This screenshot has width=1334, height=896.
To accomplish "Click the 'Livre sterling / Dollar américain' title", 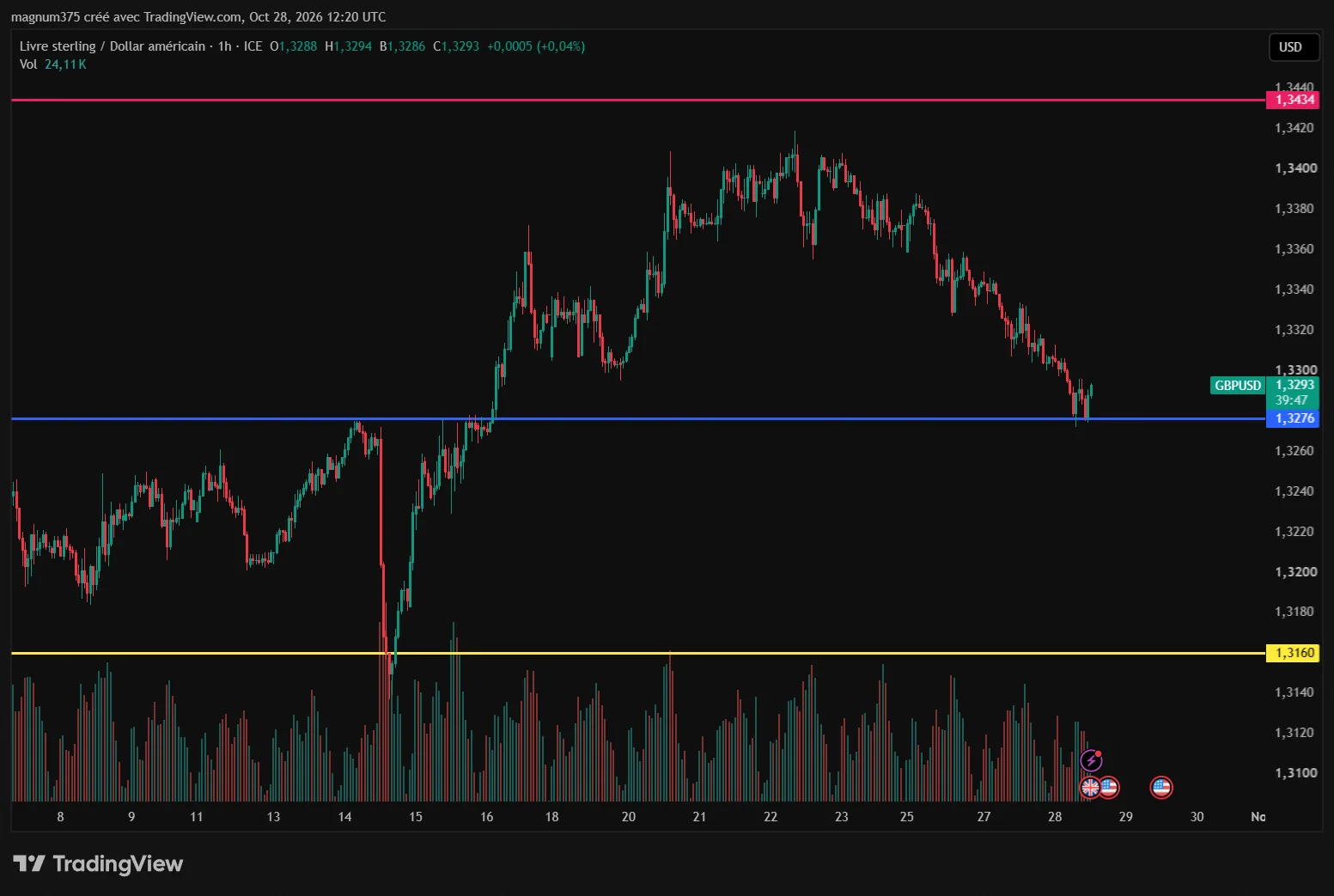I will pyautogui.click(x=113, y=46).
